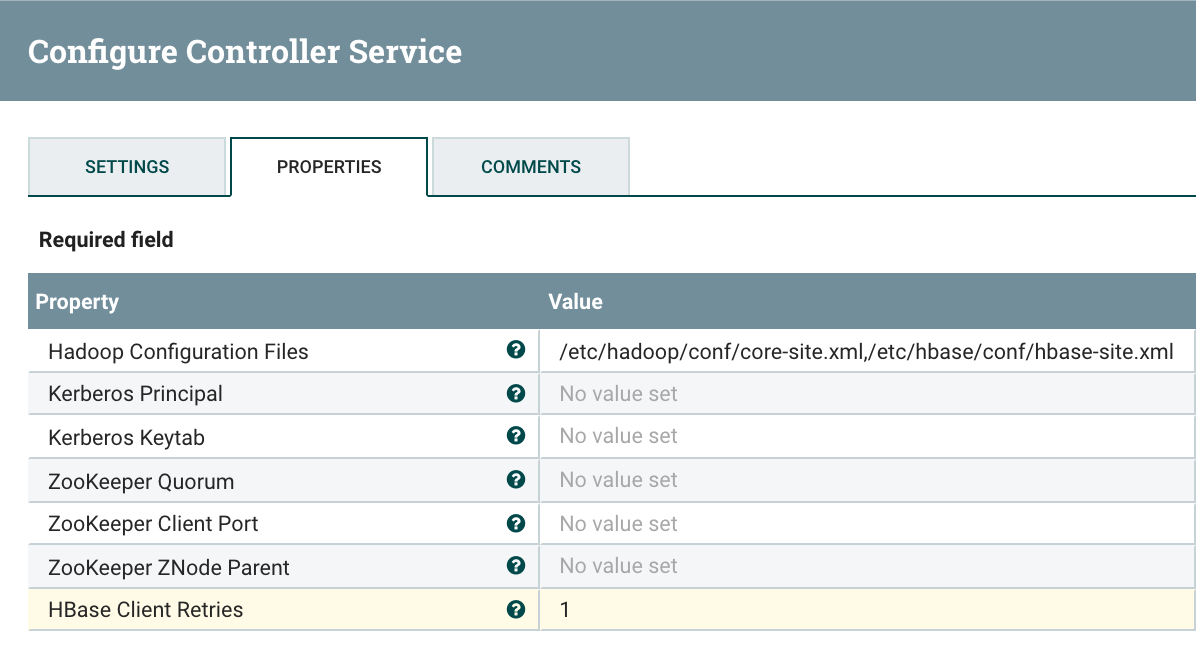Click ZooKeeper Client Port value field

[x=865, y=523]
